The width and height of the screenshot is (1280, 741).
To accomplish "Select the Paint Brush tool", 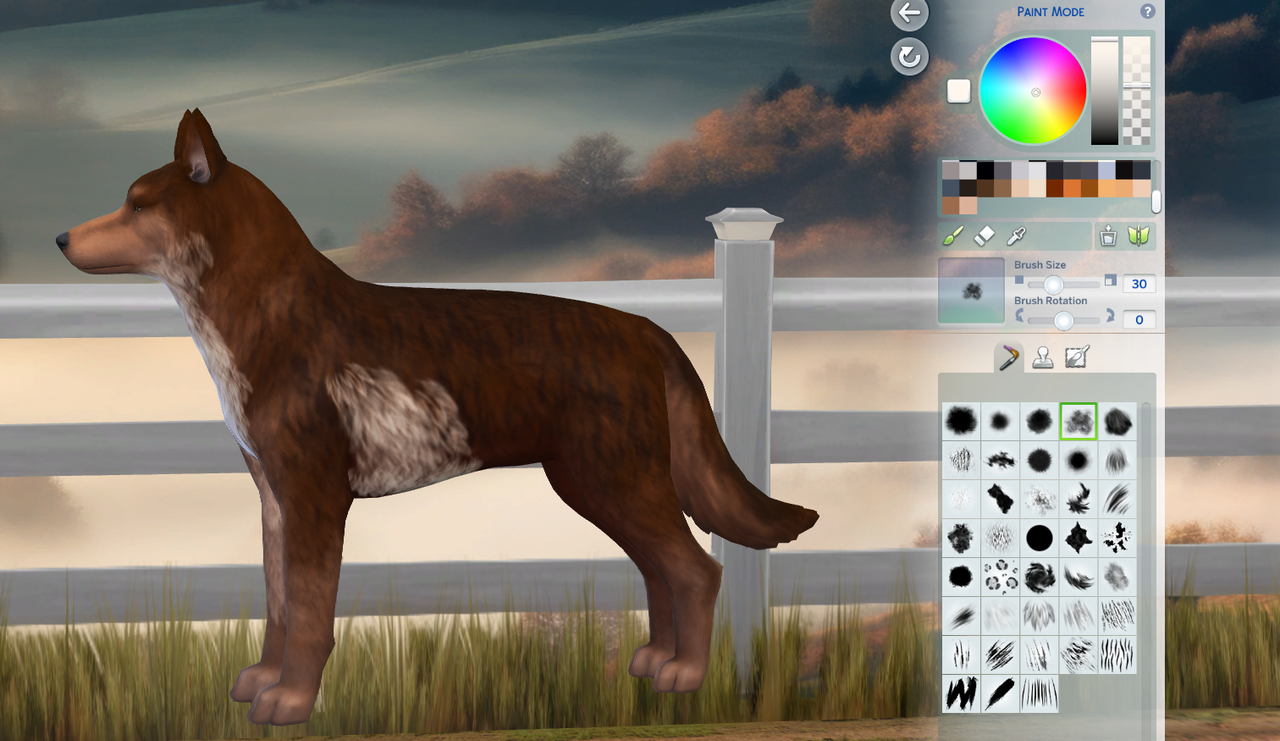I will click(x=952, y=237).
